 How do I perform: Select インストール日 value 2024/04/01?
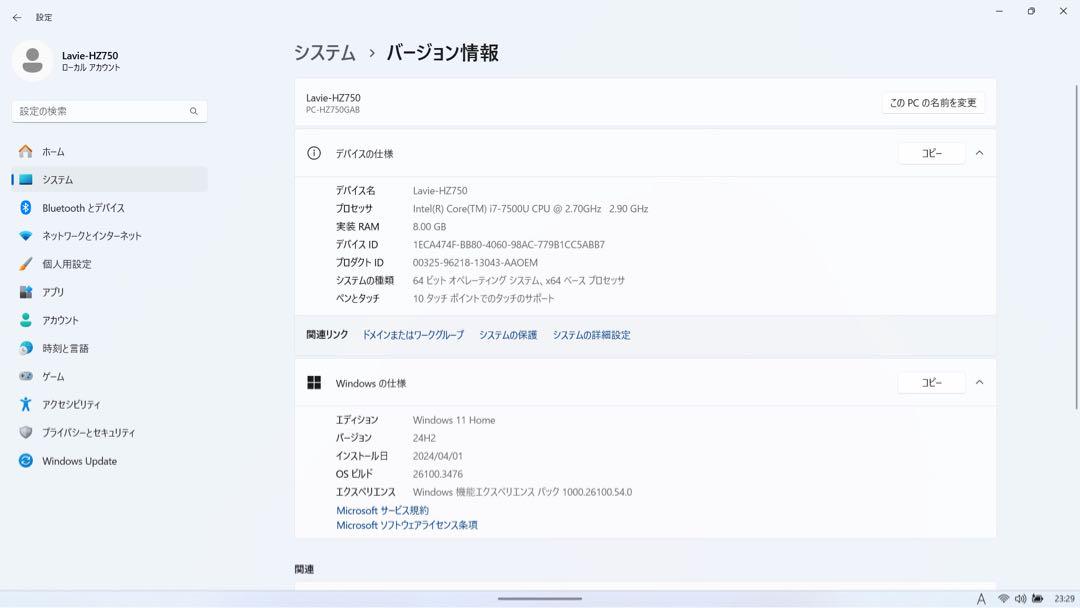point(438,456)
